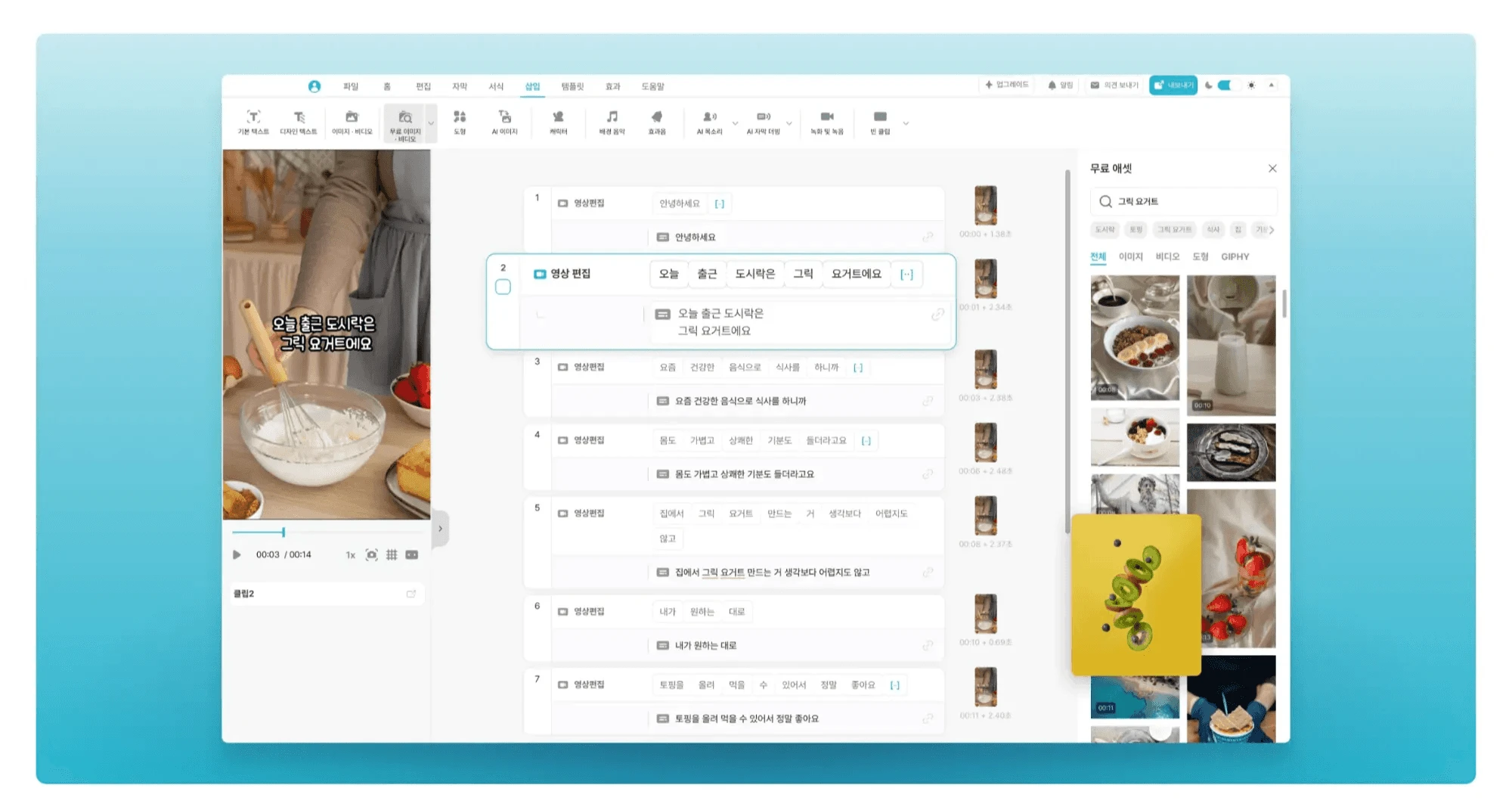Switch to the 자막 tab
1512x807 pixels.
[460, 86]
